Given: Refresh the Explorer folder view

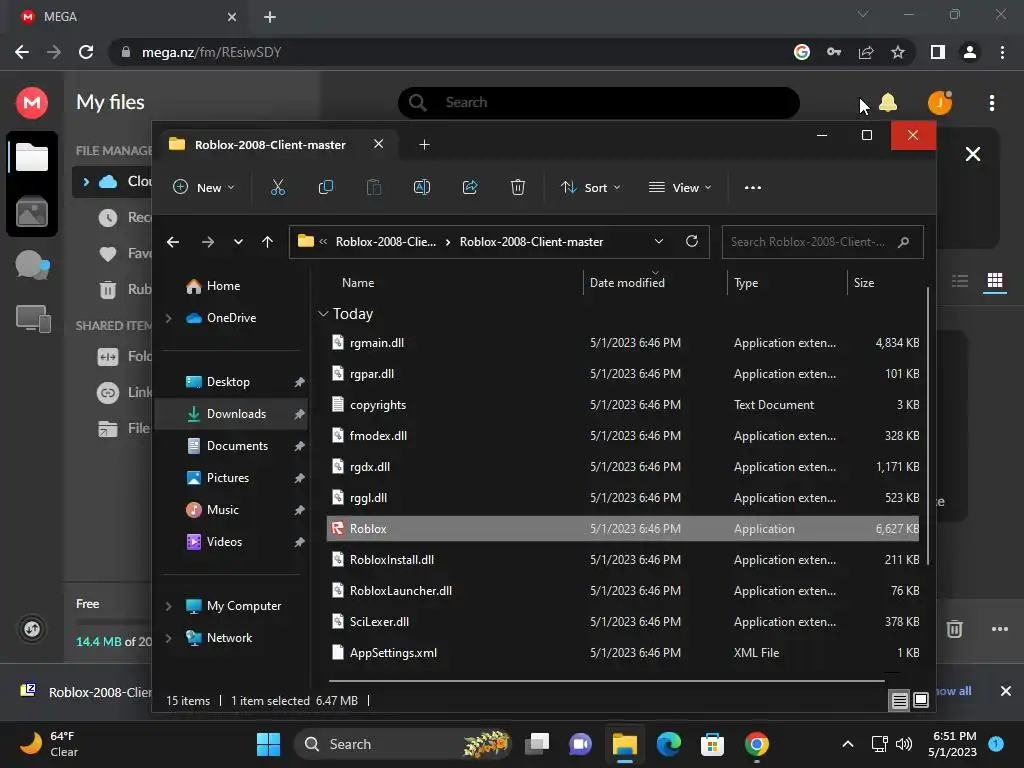Looking at the screenshot, I should point(692,242).
